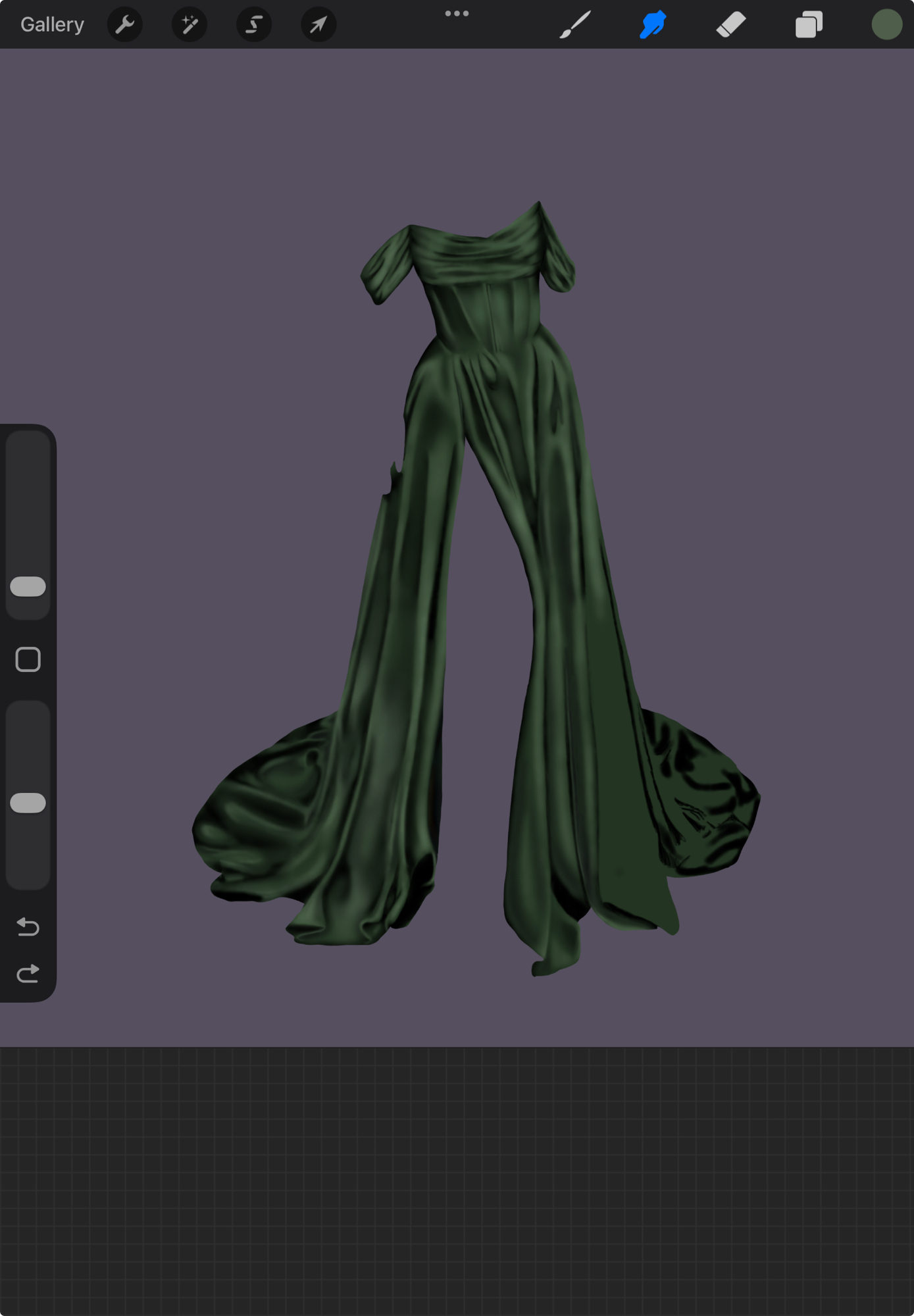Click the brush opacity slider handle
914x1316 pixels.
pos(28,803)
